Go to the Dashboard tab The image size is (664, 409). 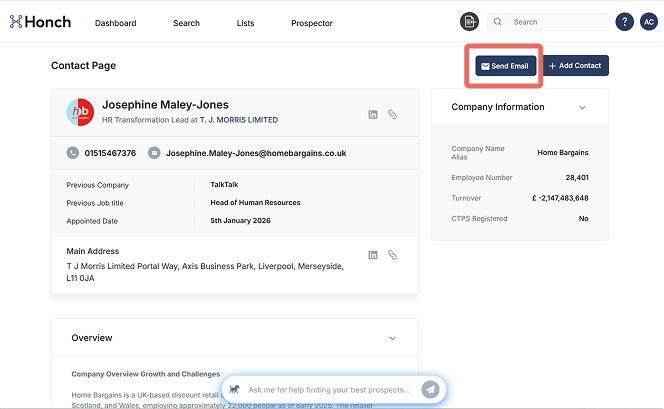[115, 23]
